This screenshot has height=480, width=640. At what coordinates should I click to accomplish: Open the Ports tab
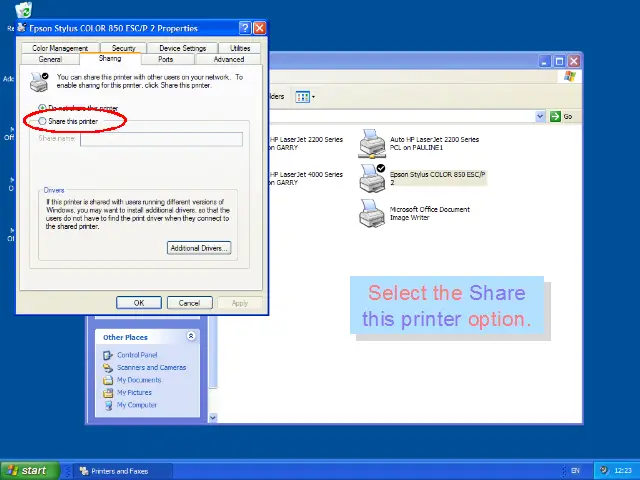coord(165,59)
